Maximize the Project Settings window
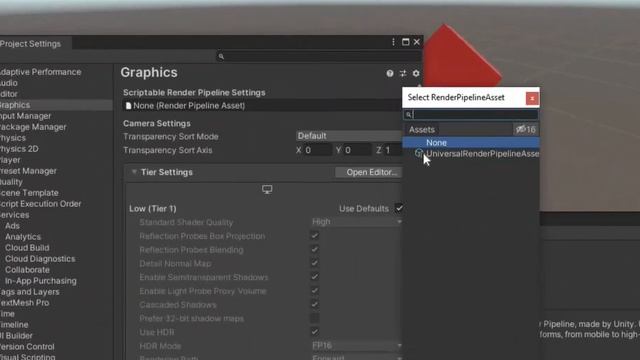This screenshot has width=640, height=360. [405, 42]
